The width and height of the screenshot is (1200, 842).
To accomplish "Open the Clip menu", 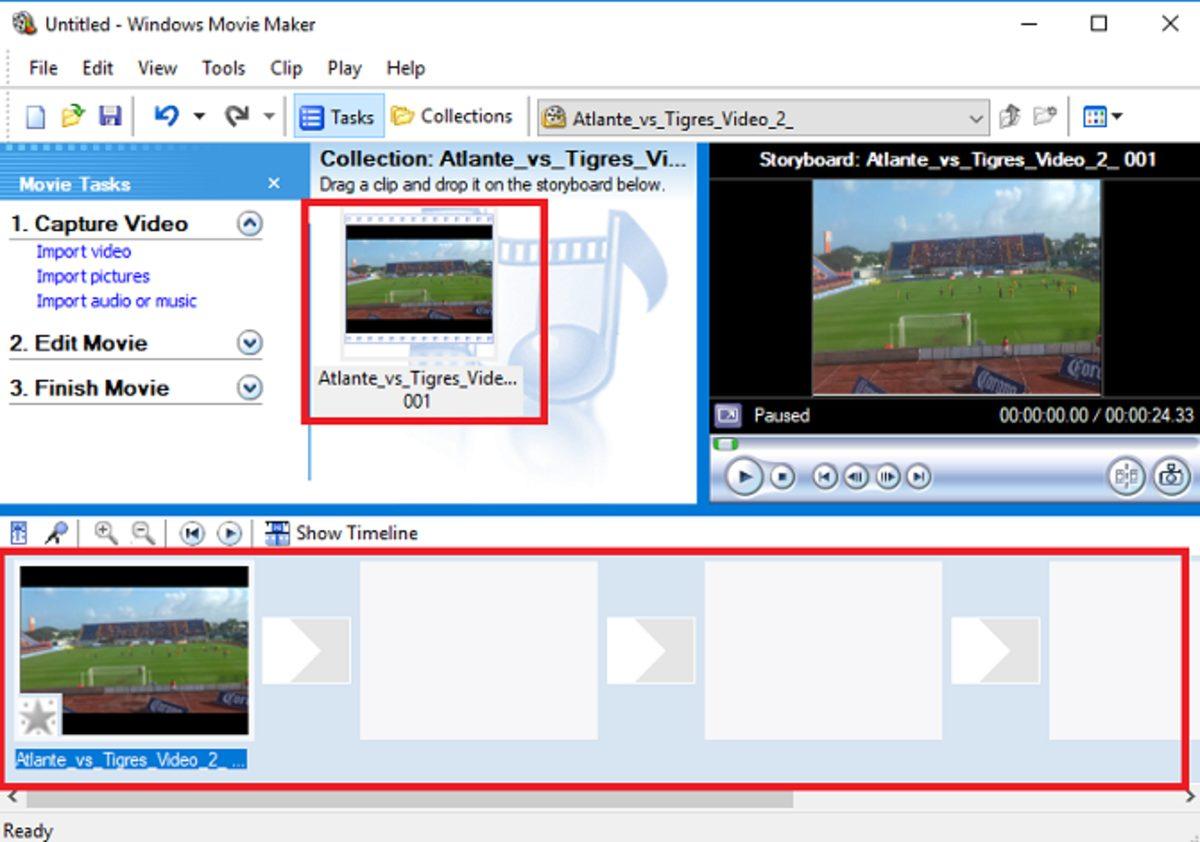I will coord(286,68).
